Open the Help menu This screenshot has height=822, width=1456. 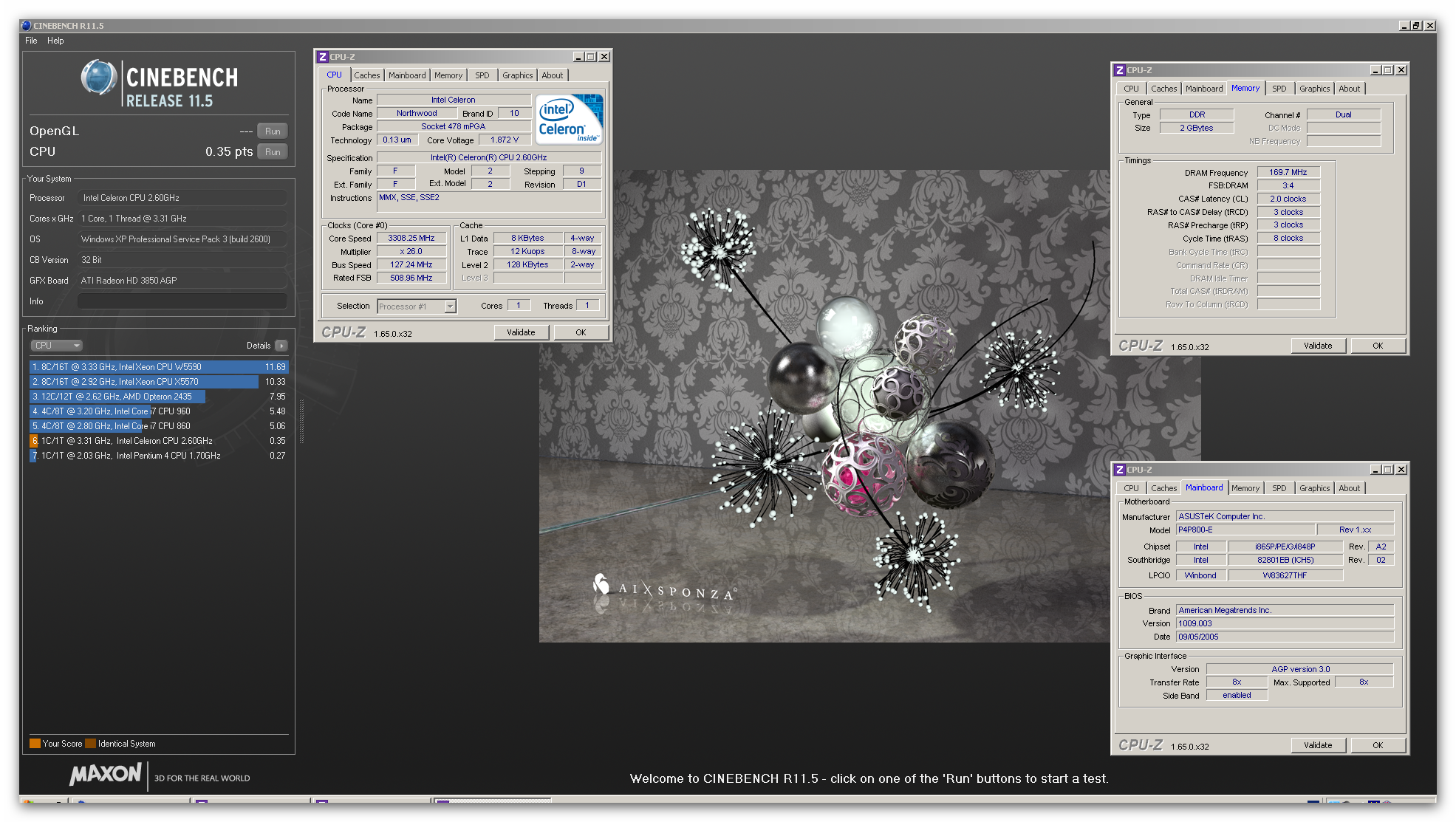[55, 41]
